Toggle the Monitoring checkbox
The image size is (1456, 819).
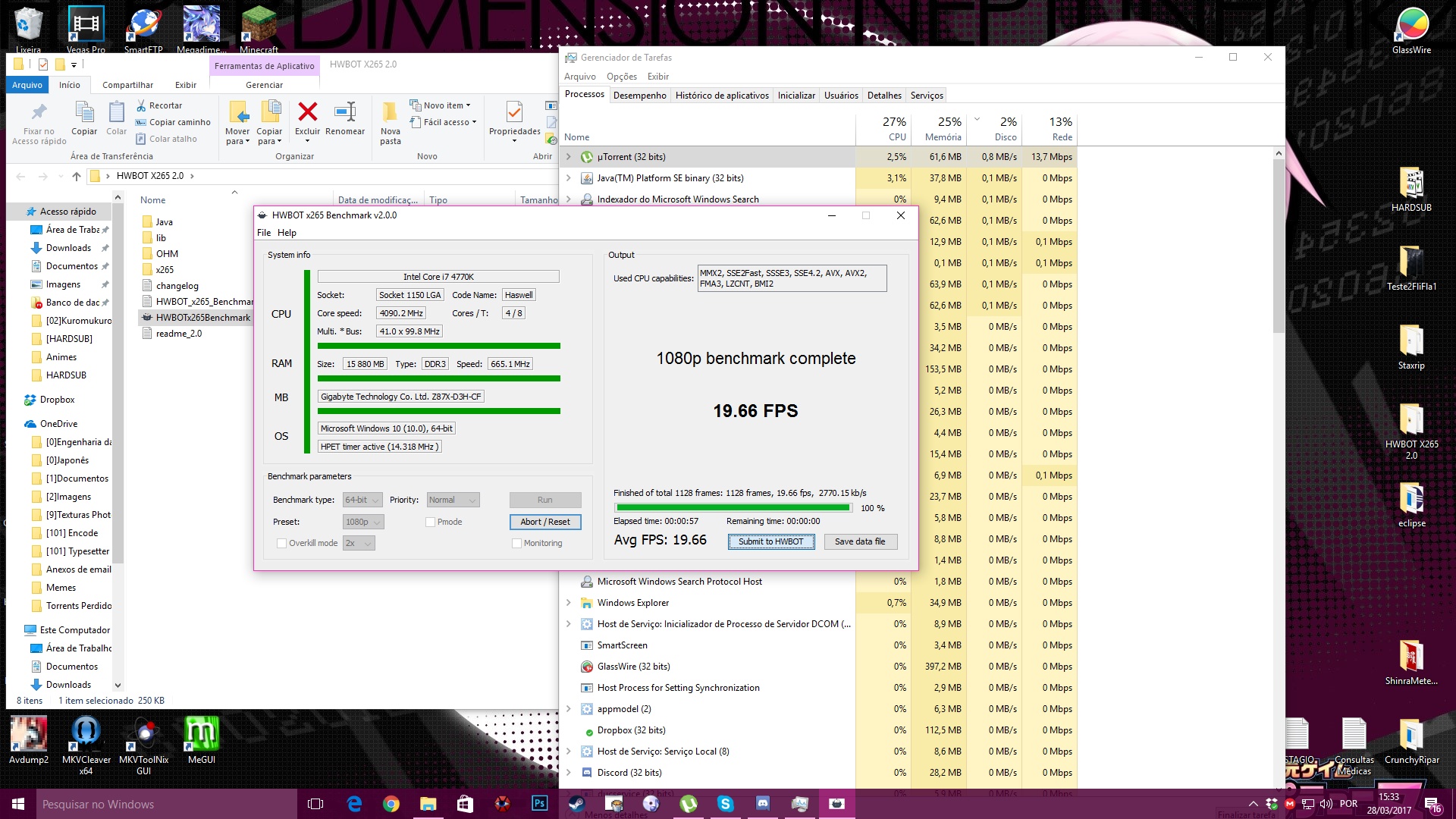(x=516, y=543)
